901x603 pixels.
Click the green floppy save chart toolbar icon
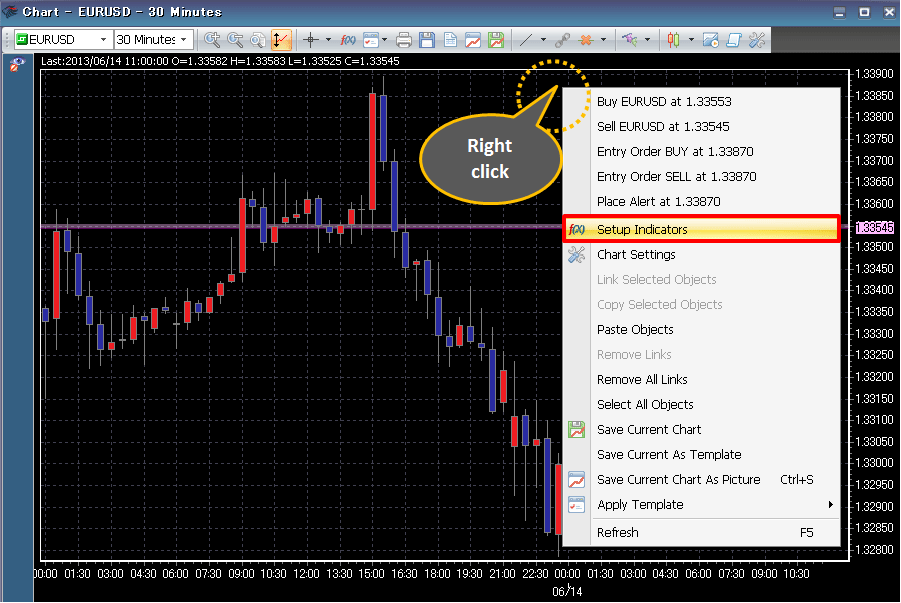496,40
